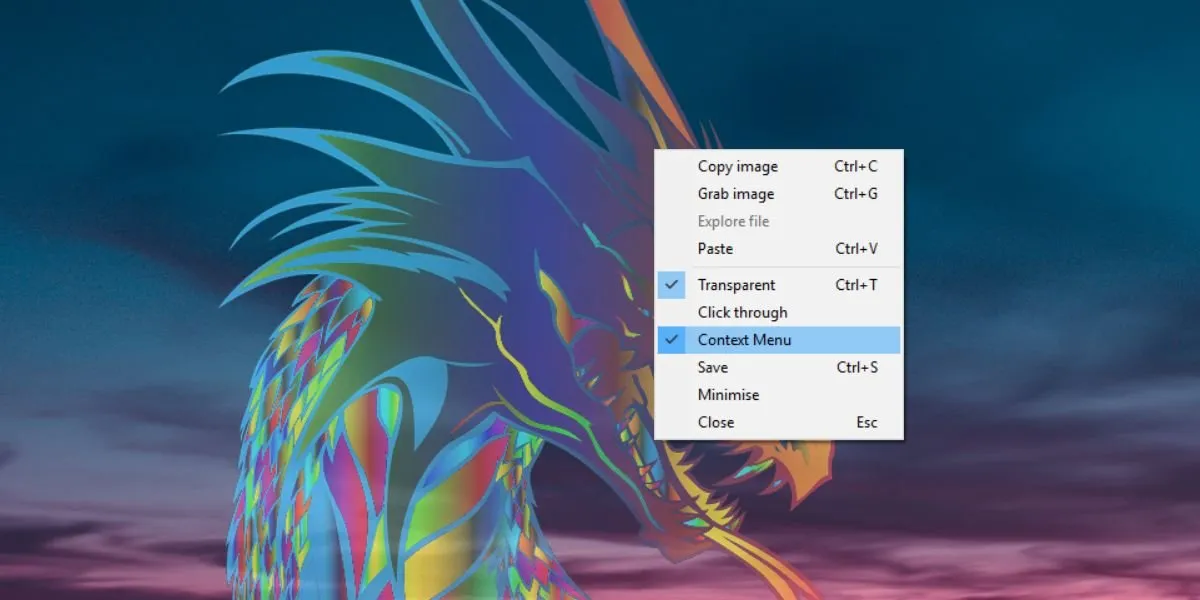Toggle the highlighted Context Menu option

[779, 340]
